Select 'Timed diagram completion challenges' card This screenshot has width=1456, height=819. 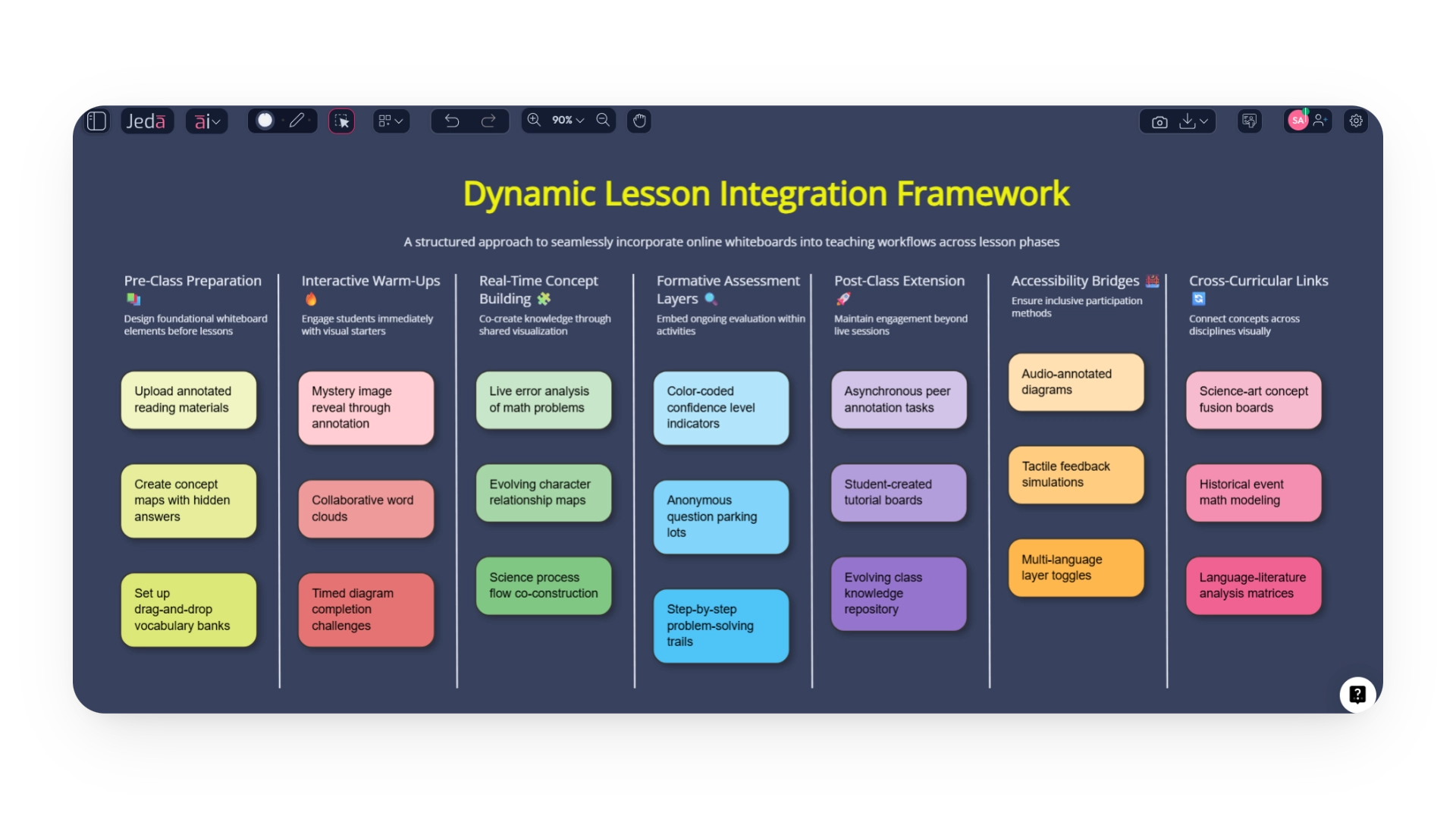[x=366, y=610]
